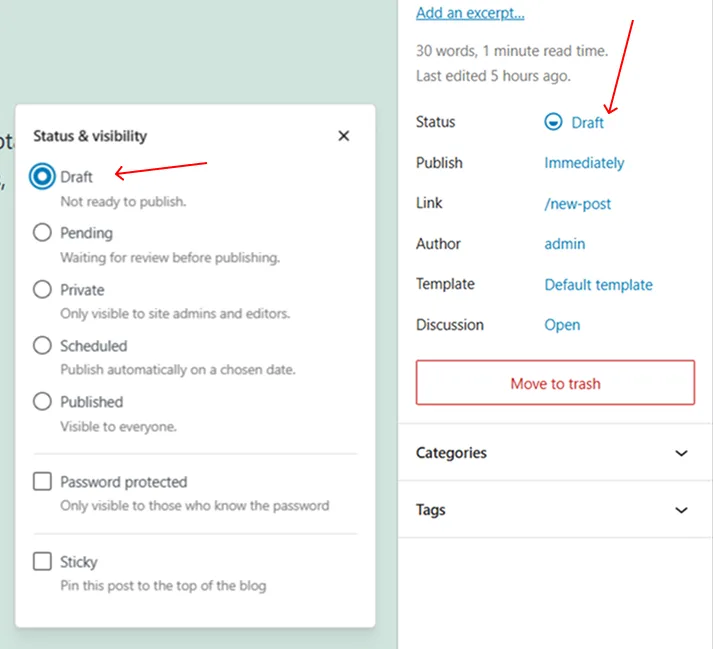The width and height of the screenshot is (713, 649).
Task: Choose the Private status radio button
Action: [x=42, y=289]
